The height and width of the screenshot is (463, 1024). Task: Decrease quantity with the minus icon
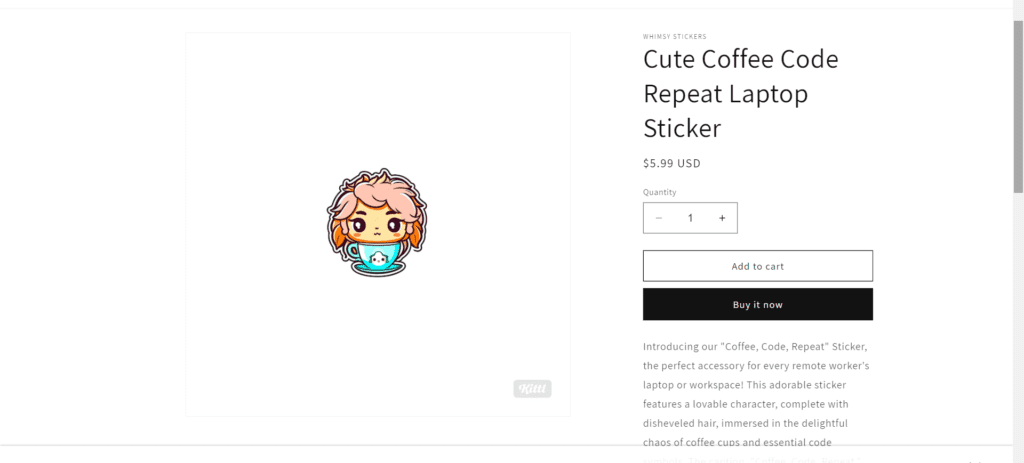tap(658, 218)
